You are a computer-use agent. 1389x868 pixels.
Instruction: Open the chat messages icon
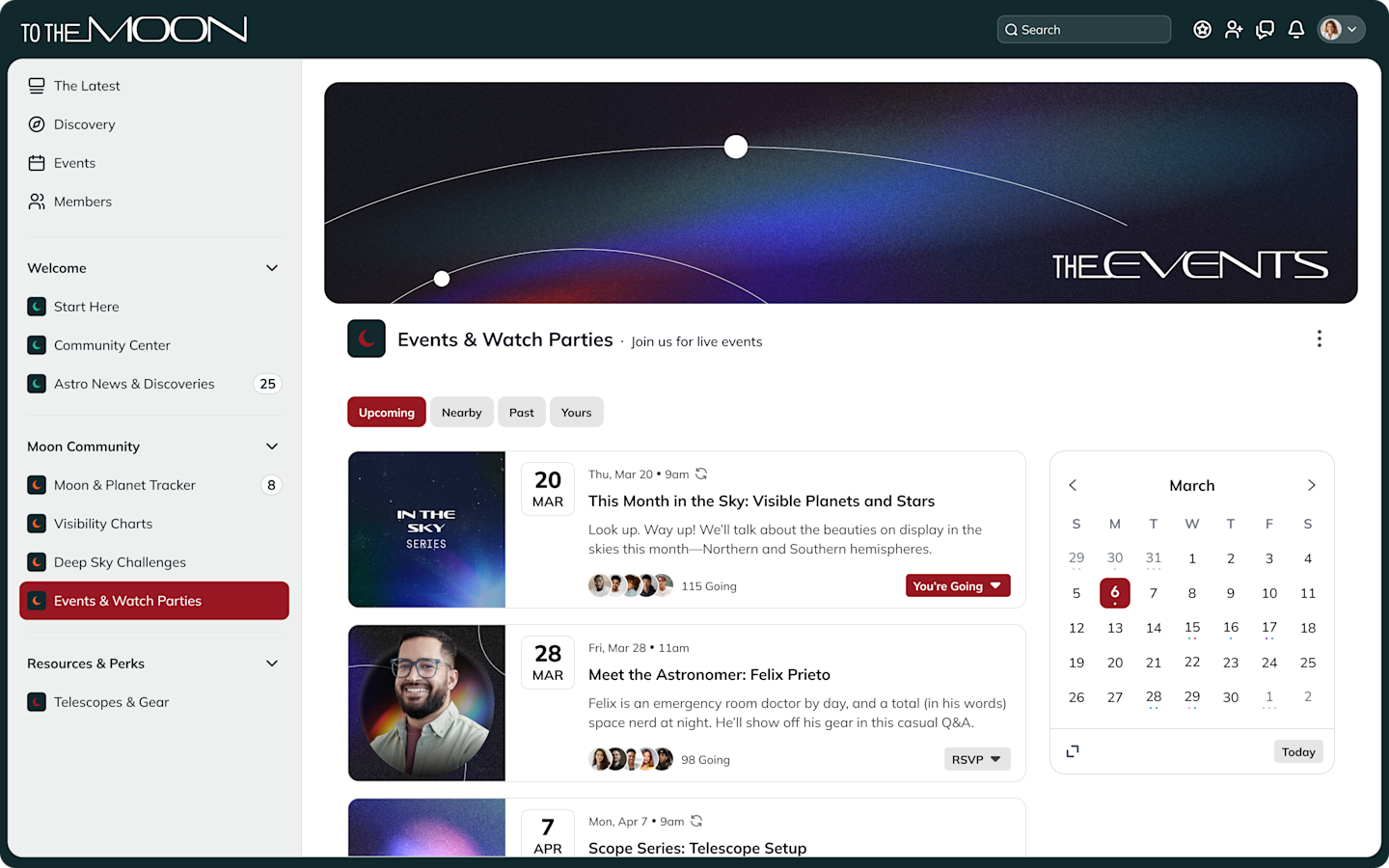click(x=1265, y=30)
